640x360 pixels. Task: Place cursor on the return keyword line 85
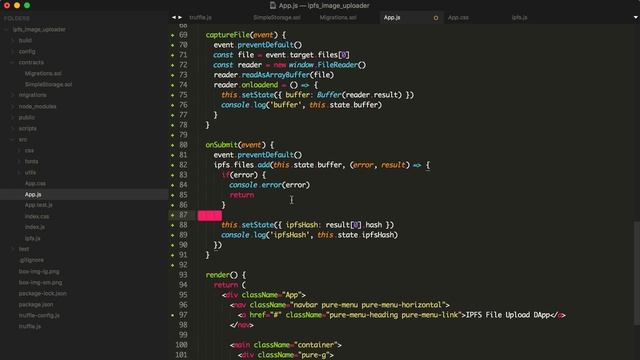click(242, 195)
